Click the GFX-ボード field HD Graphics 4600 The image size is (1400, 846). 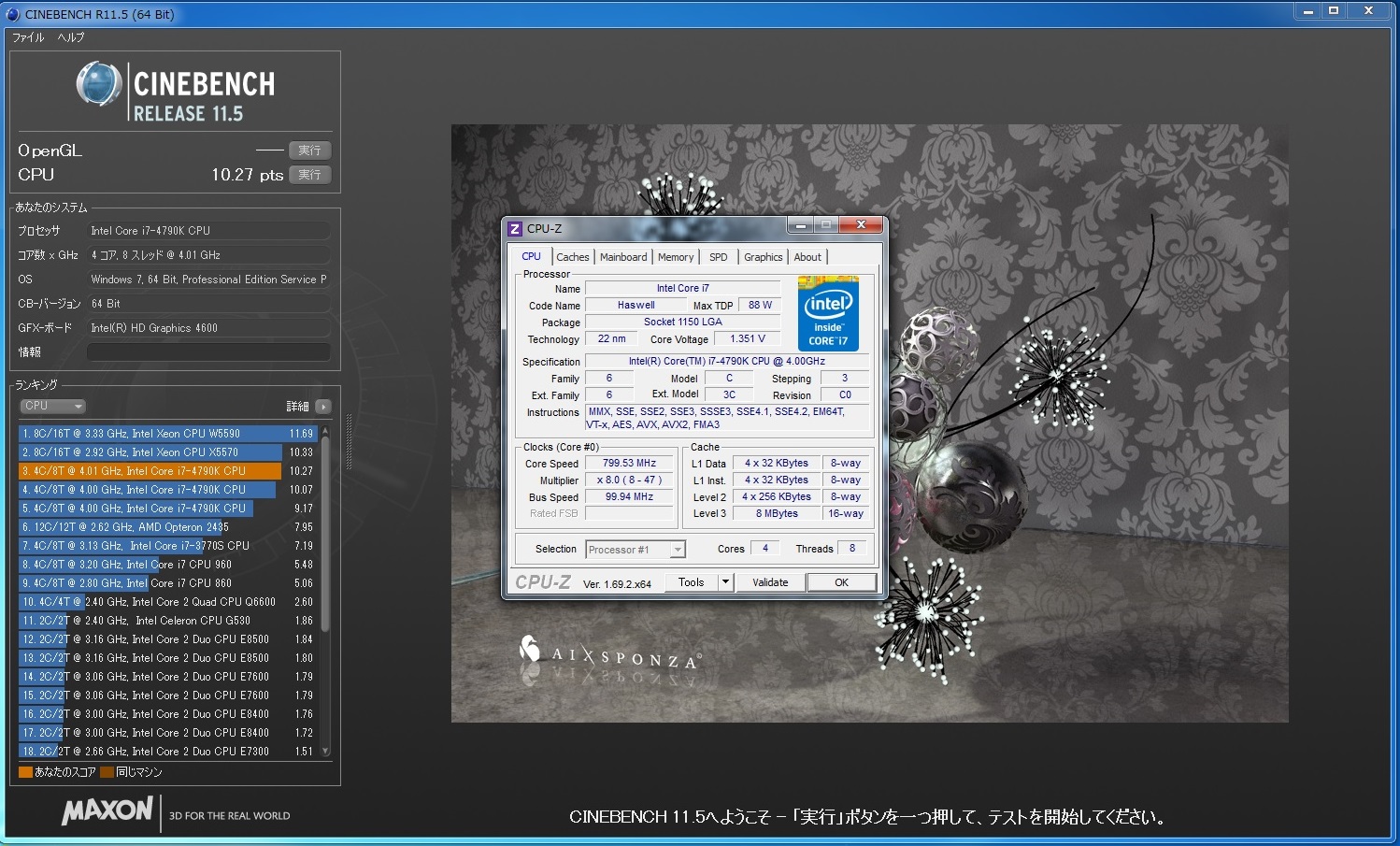tap(208, 328)
